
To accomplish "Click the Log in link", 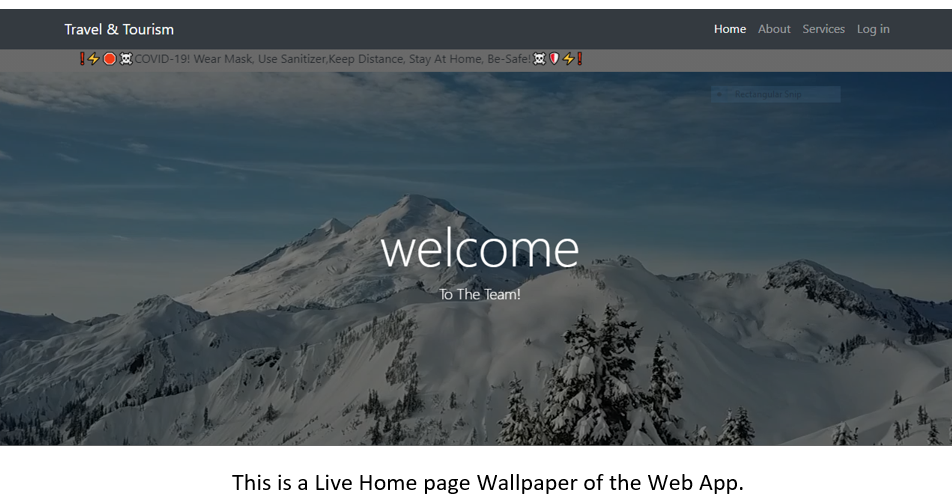I will [873, 29].
